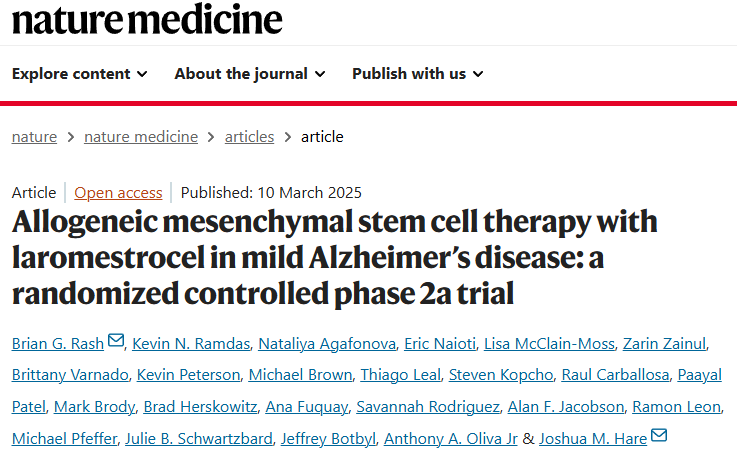
Task: Open author Kevin N. Ramdas
Action: coord(189,344)
